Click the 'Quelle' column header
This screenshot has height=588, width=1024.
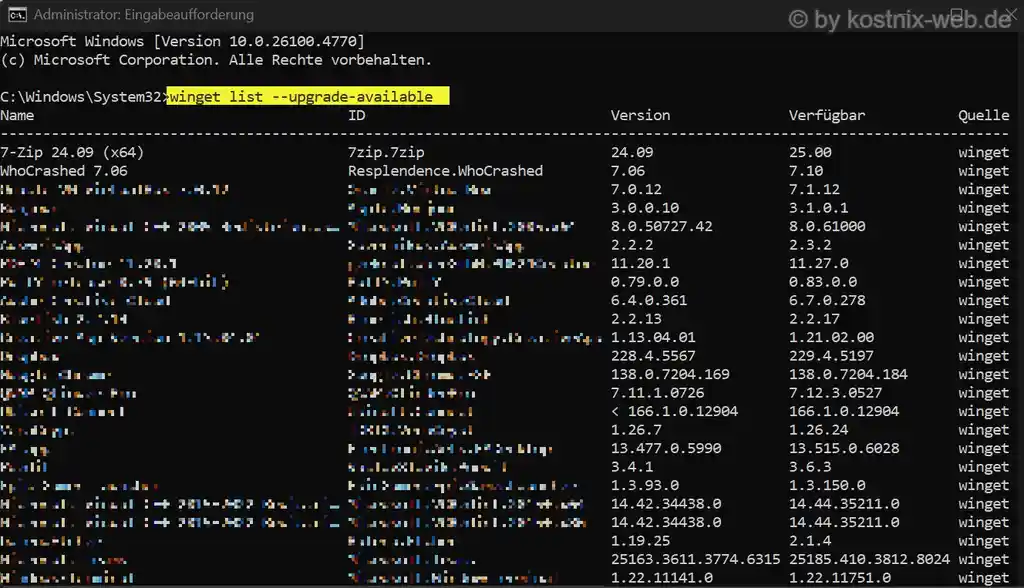pos(984,116)
